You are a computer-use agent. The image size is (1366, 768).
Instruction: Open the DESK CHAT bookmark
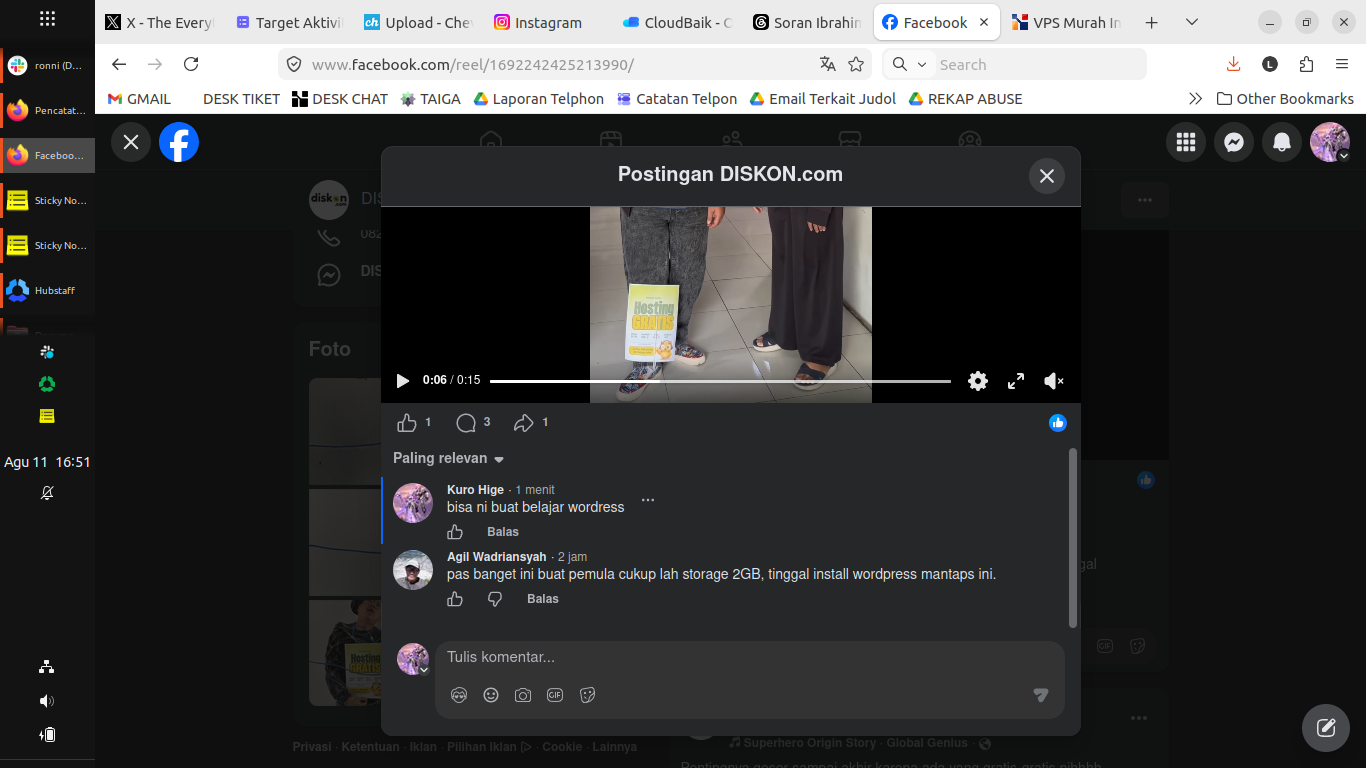coord(340,99)
